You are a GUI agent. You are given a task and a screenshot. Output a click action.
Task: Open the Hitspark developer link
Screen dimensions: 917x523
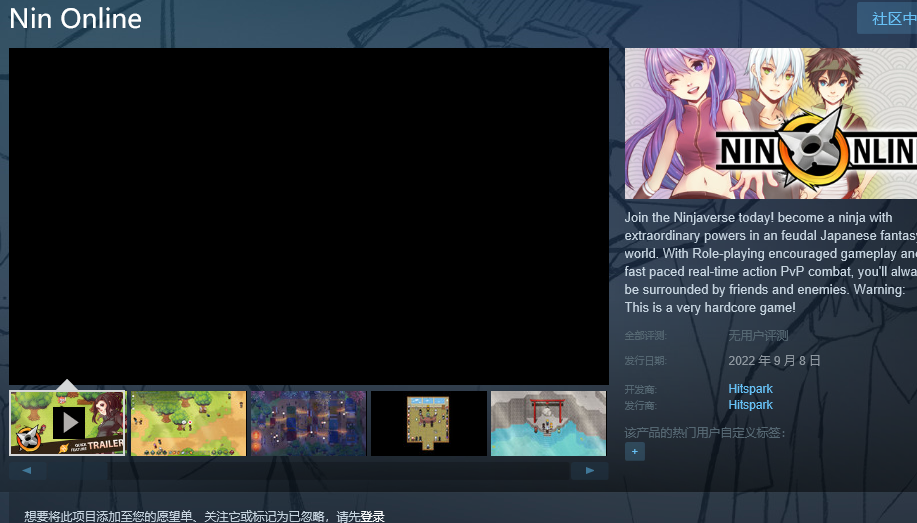coord(750,388)
